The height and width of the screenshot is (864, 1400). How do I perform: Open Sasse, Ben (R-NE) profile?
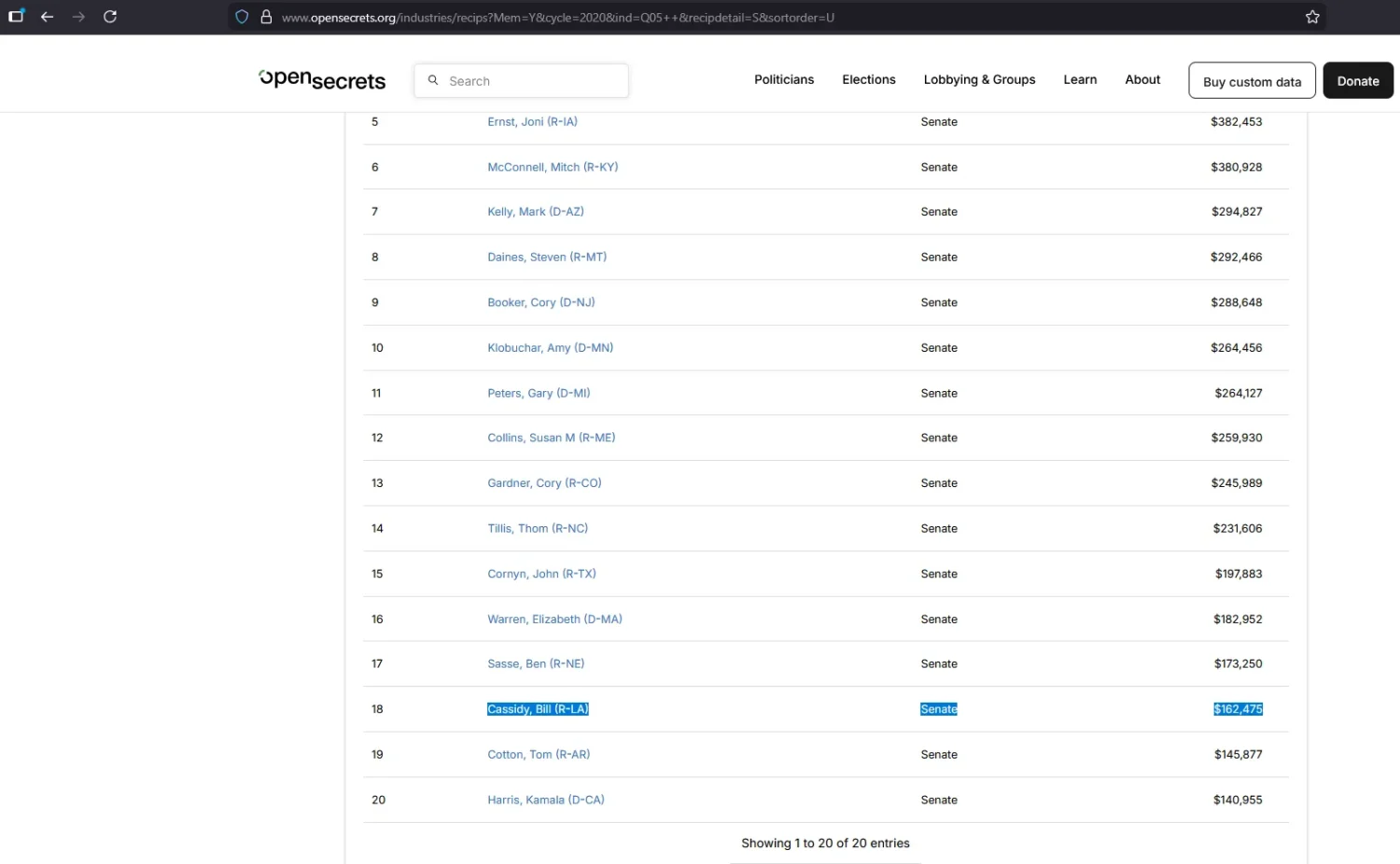click(x=536, y=664)
